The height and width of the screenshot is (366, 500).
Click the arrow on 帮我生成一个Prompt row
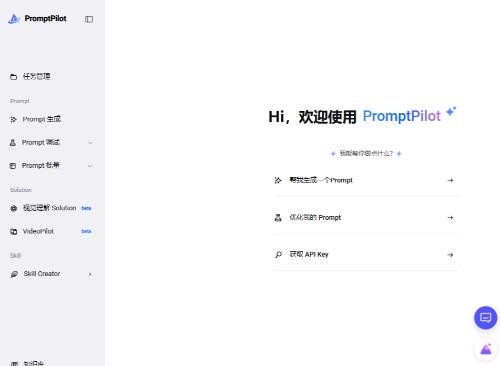coord(450,180)
